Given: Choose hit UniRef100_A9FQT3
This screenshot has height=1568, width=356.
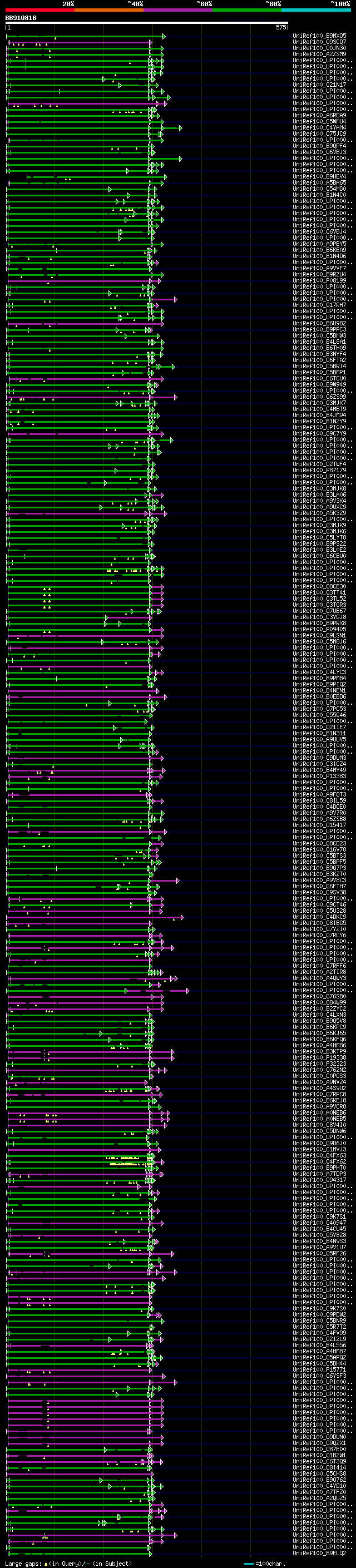Looking at the screenshot, I should point(319,795).
